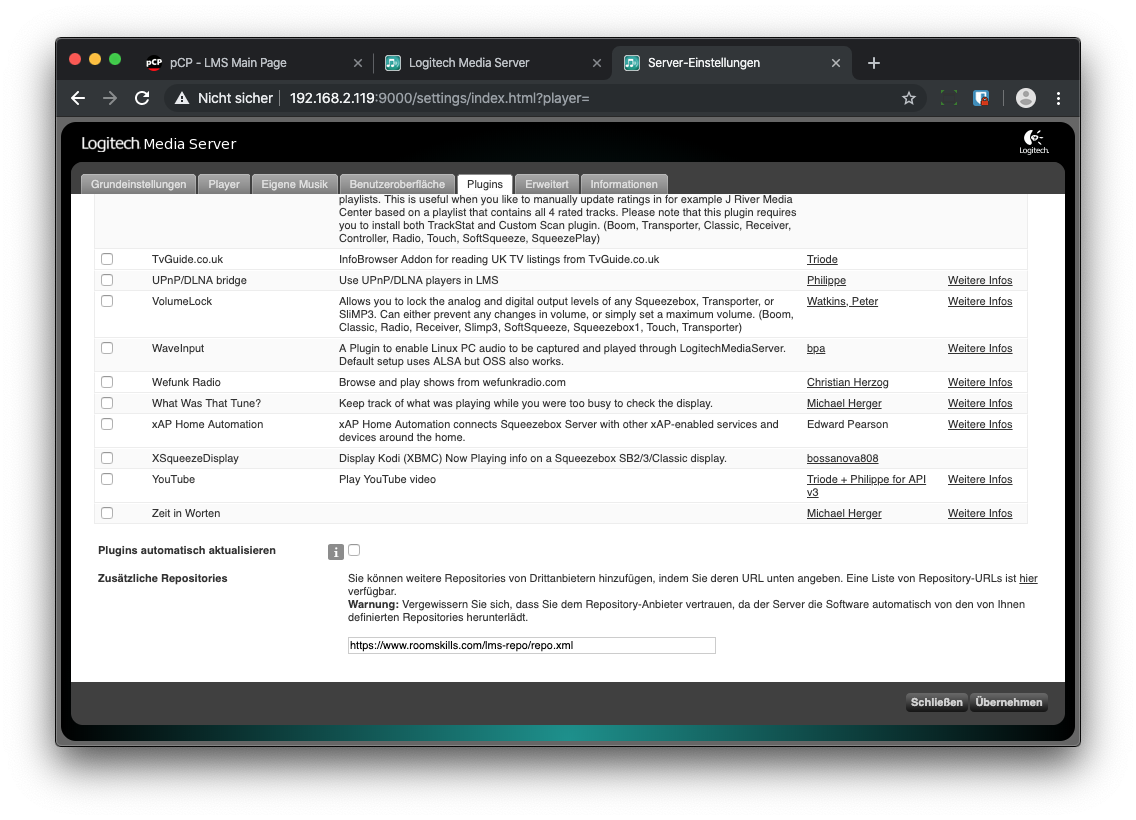Viewport: 1136px width, 820px height.
Task: Click the Nicht sicher warning icon
Action: (182, 99)
